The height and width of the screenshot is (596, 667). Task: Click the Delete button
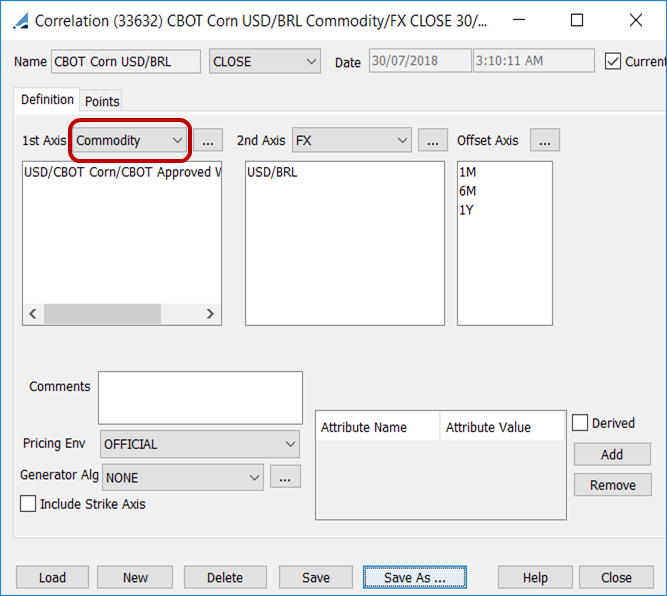[225, 577]
